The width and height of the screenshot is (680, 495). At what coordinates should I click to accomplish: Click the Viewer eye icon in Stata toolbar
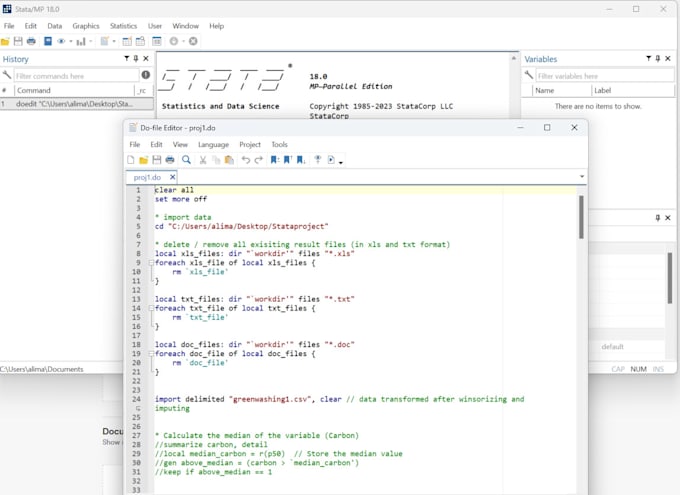point(62,41)
